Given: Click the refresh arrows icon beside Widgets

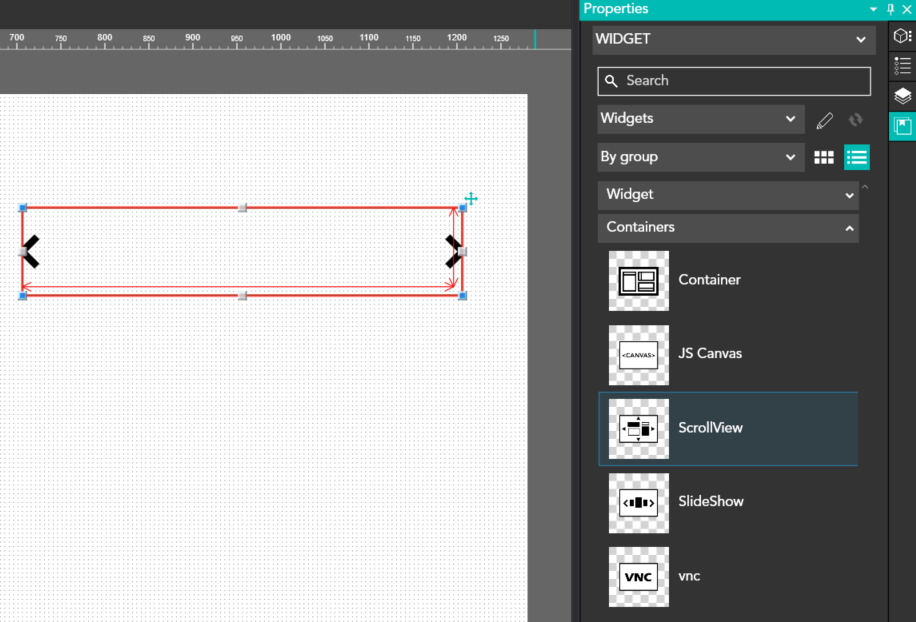Looking at the screenshot, I should pos(855,120).
